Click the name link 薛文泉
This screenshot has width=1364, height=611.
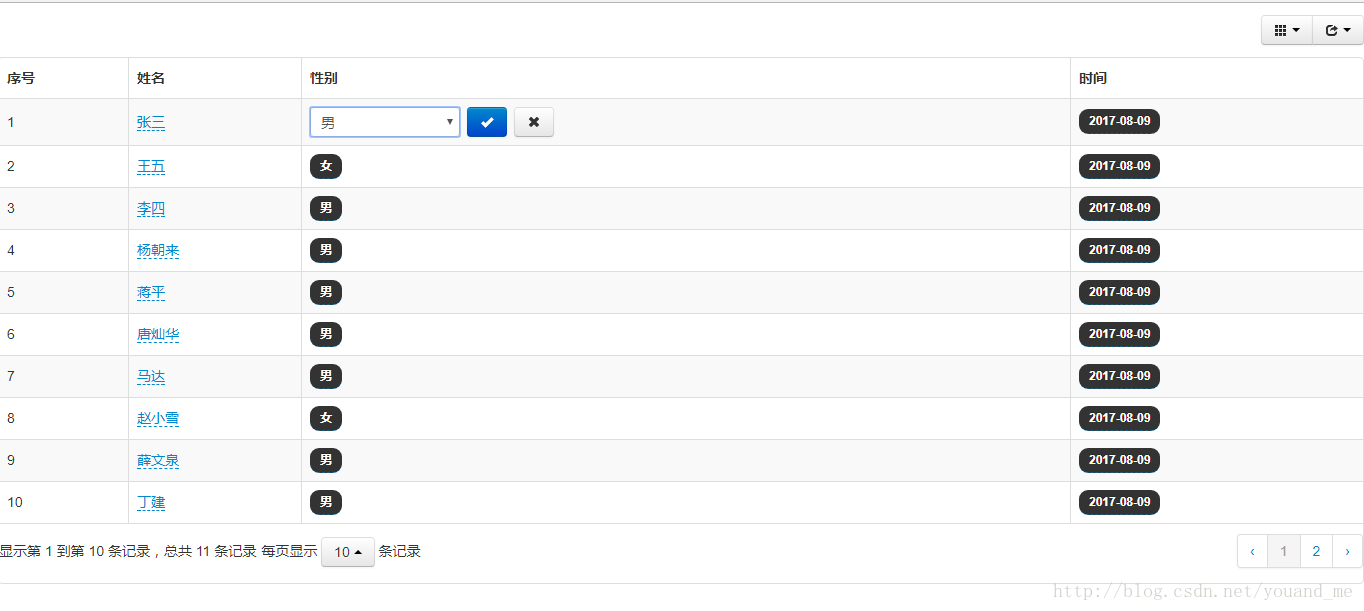click(158, 460)
